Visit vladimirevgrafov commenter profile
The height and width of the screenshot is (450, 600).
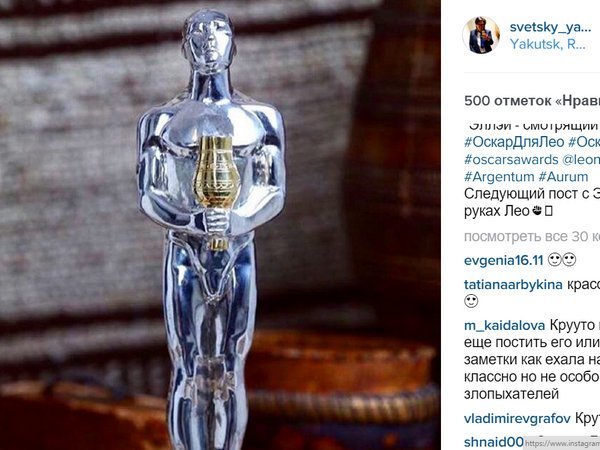click(517, 419)
